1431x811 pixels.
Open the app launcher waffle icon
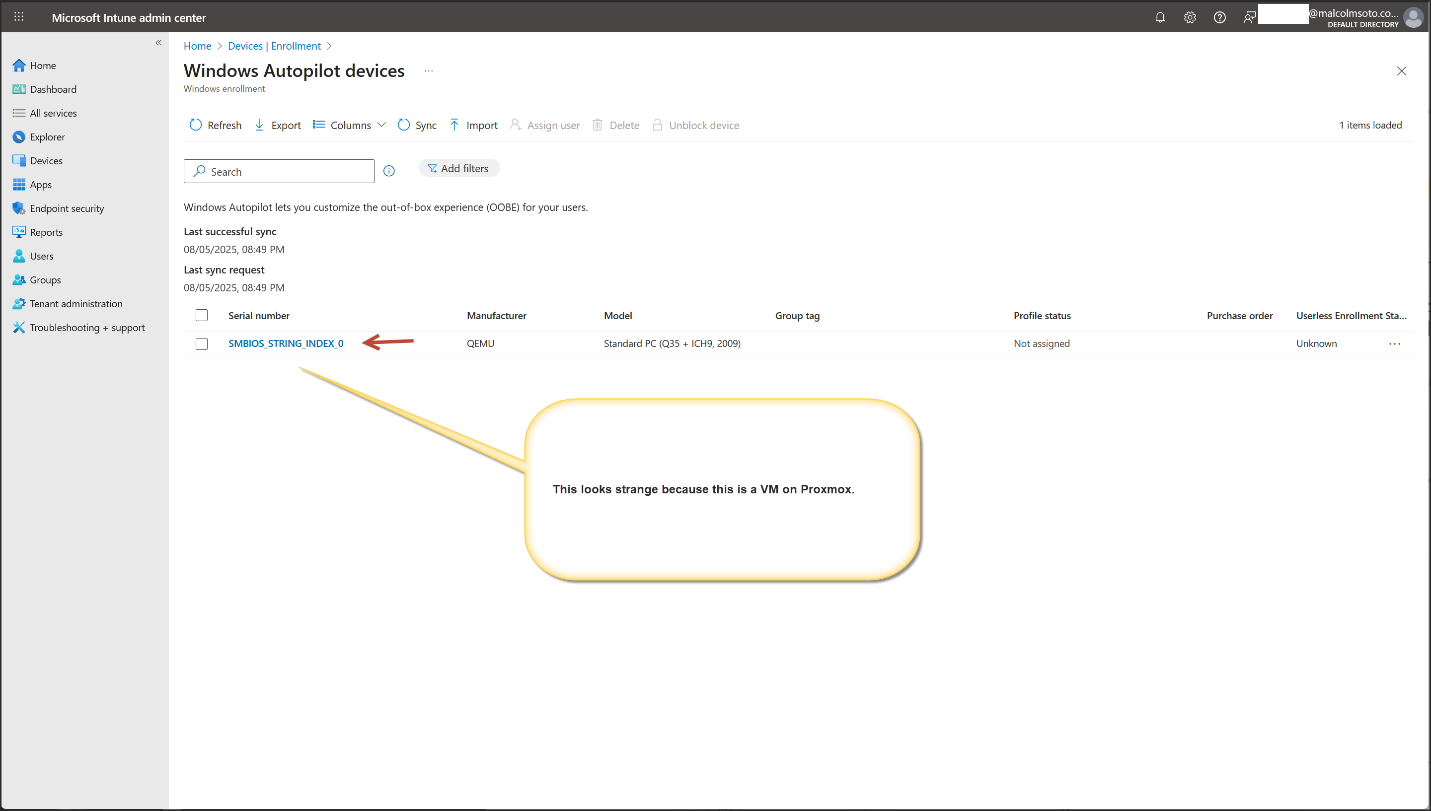pyautogui.click(x=19, y=17)
